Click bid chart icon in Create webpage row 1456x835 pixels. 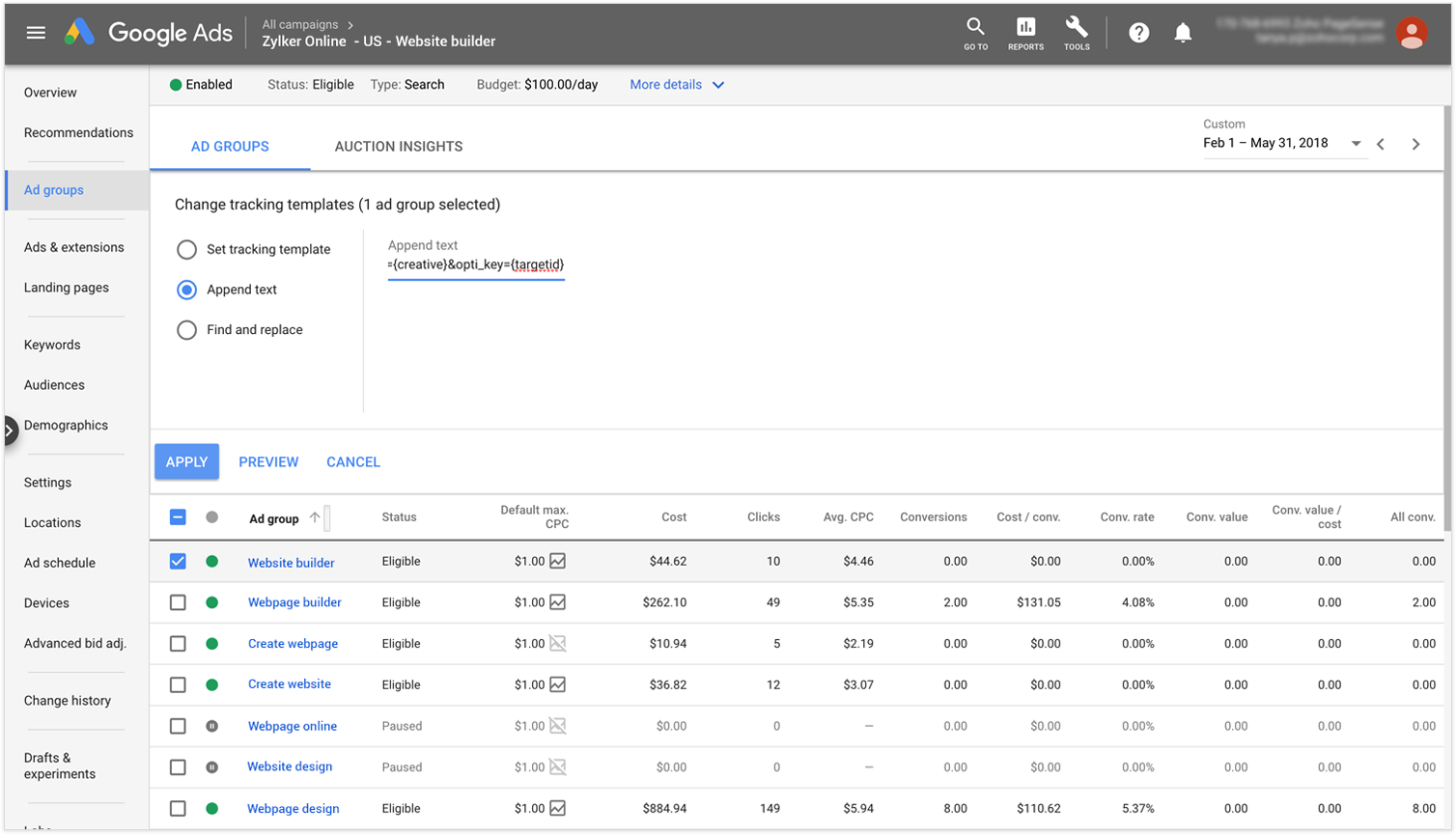pos(558,643)
